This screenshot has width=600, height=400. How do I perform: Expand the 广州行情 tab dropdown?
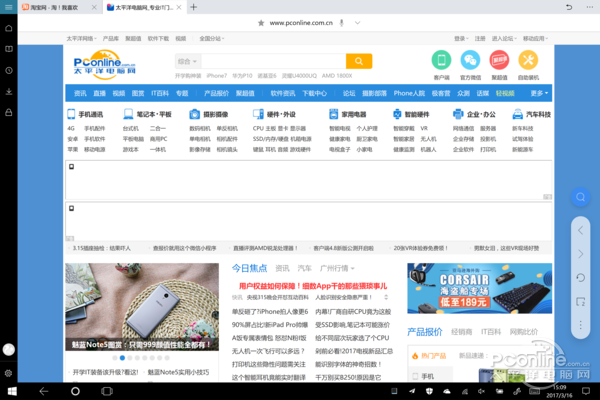coord(337,268)
